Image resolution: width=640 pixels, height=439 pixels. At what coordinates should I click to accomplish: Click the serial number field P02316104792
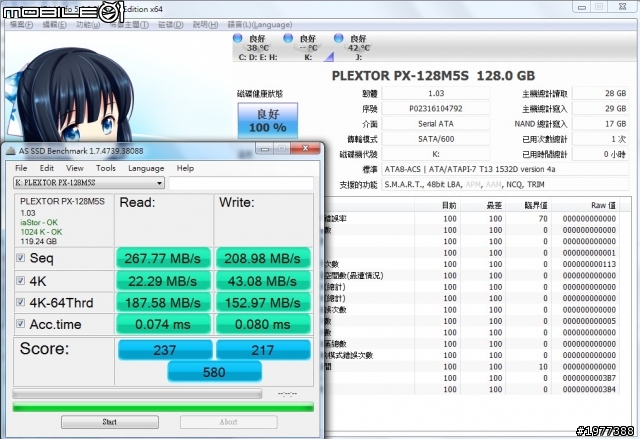[x=436, y=109]
